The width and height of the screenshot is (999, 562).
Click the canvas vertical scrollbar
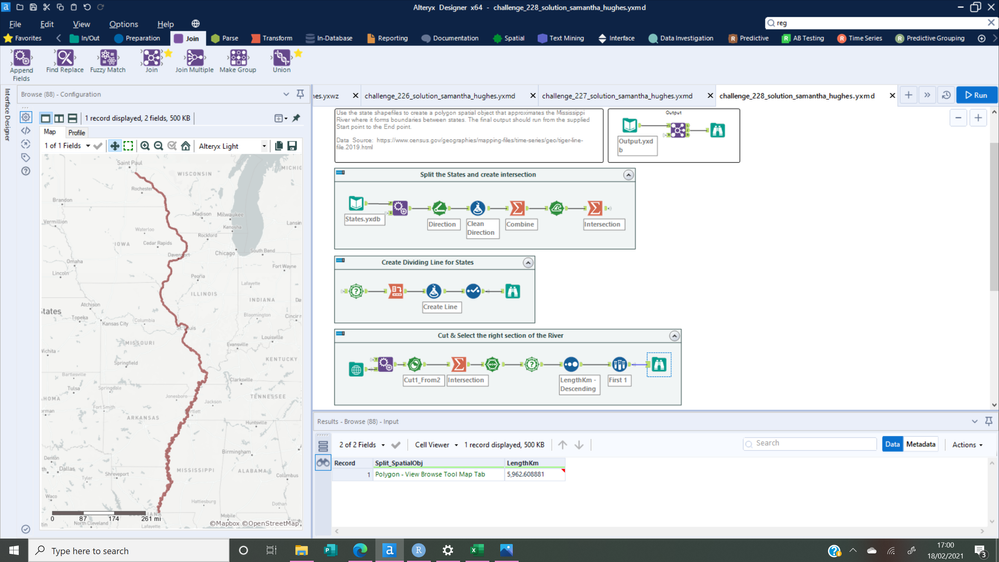tap(994, 217)
